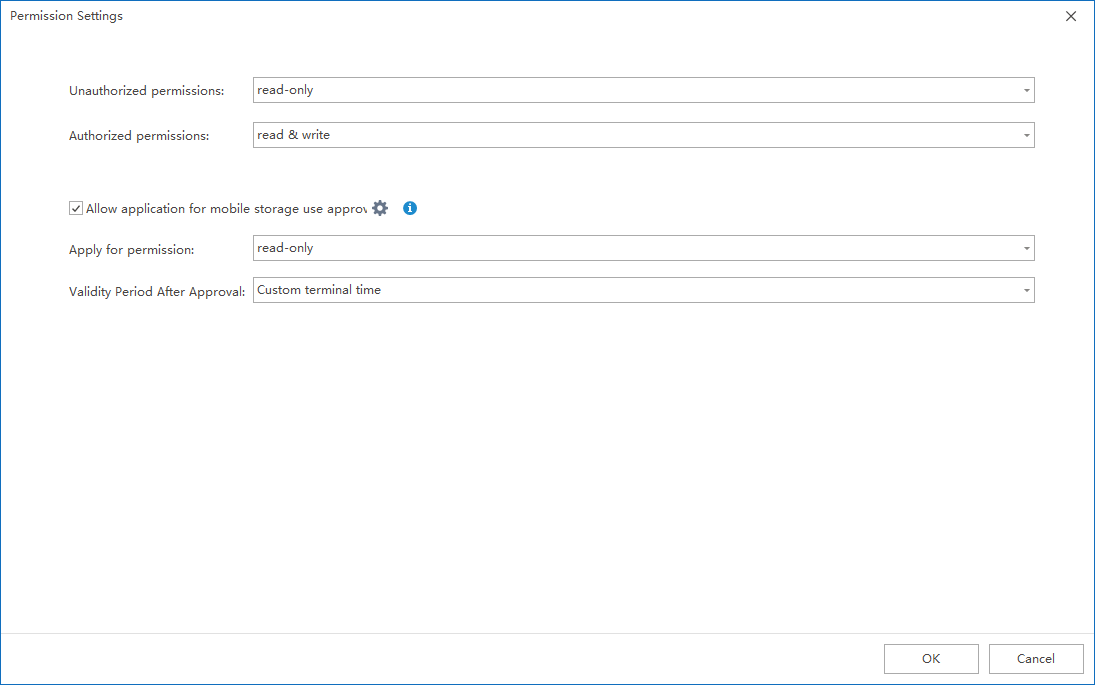This screenshot has height=685, width=1095.
Task: Click the 'Apply for permission:' field label
Action: pos(131,249)
